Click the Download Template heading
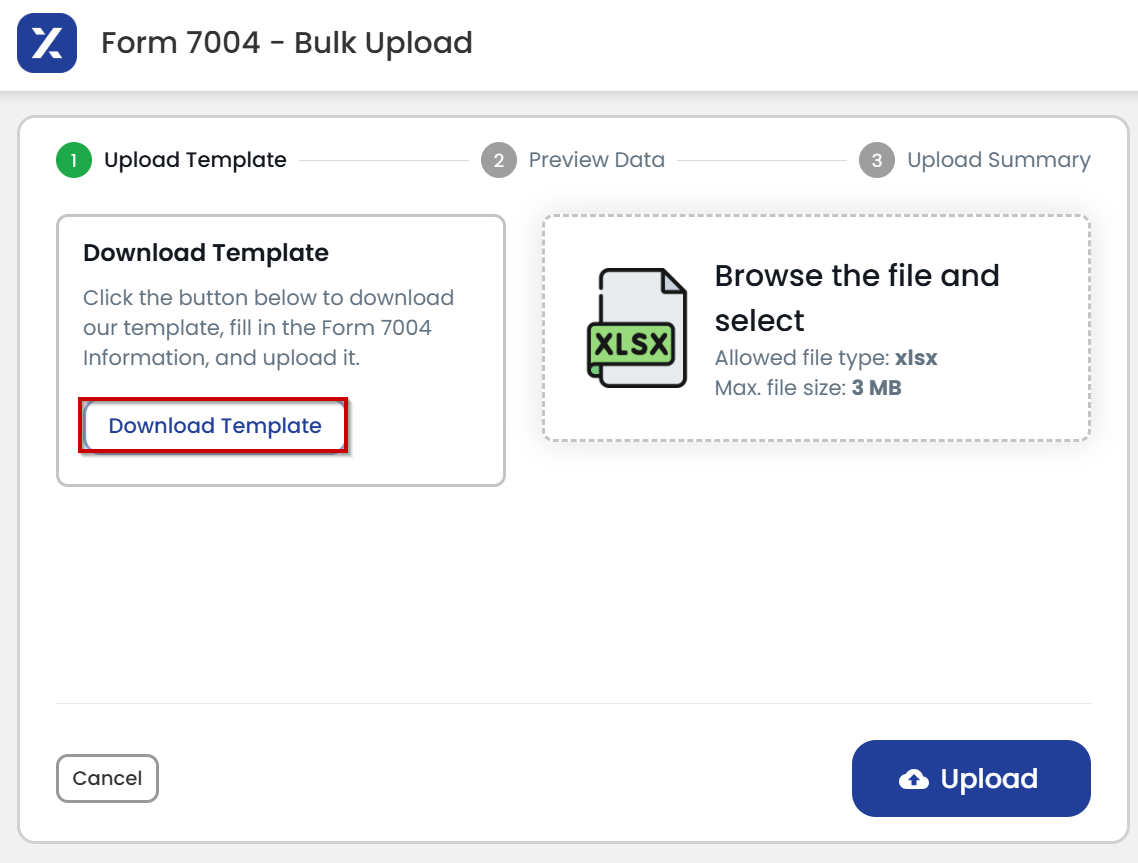The width and height of the screenshot is (1138, 863). [x=206, y=253]
